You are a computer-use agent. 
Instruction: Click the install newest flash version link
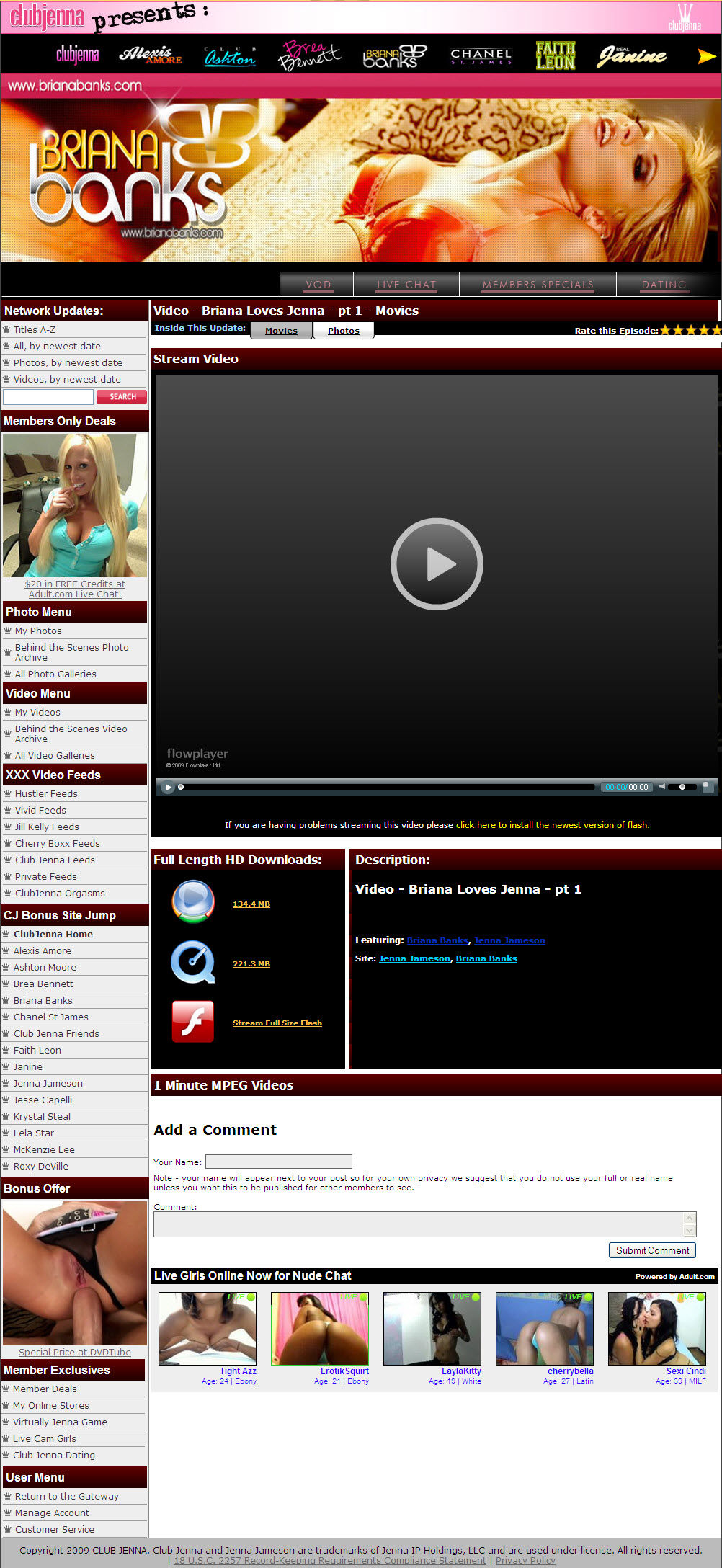coord(553,825)
